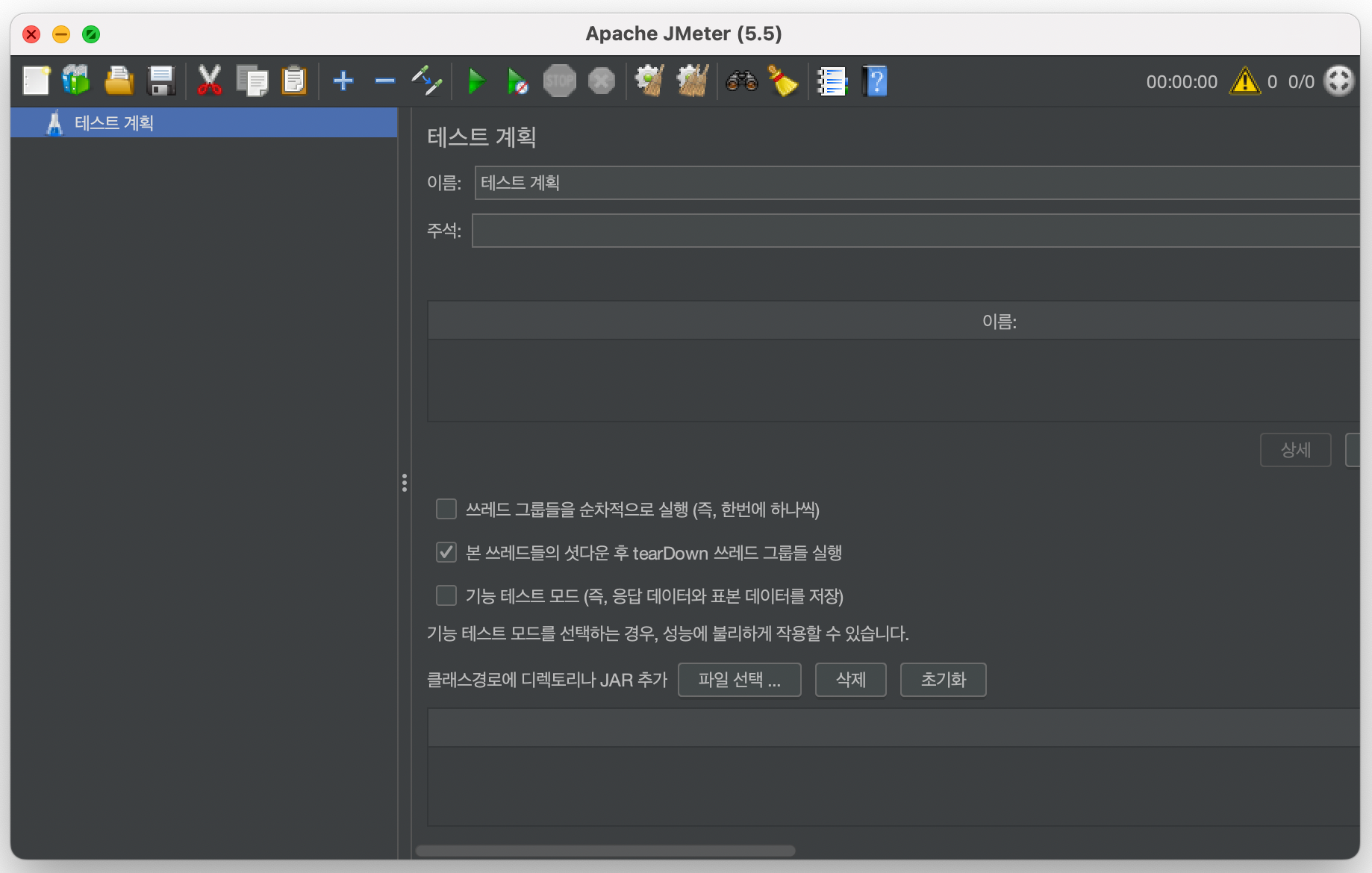1372x873 pixels.
Task: Focus the 이름 name input field
Action: click(x=917, y=183)
